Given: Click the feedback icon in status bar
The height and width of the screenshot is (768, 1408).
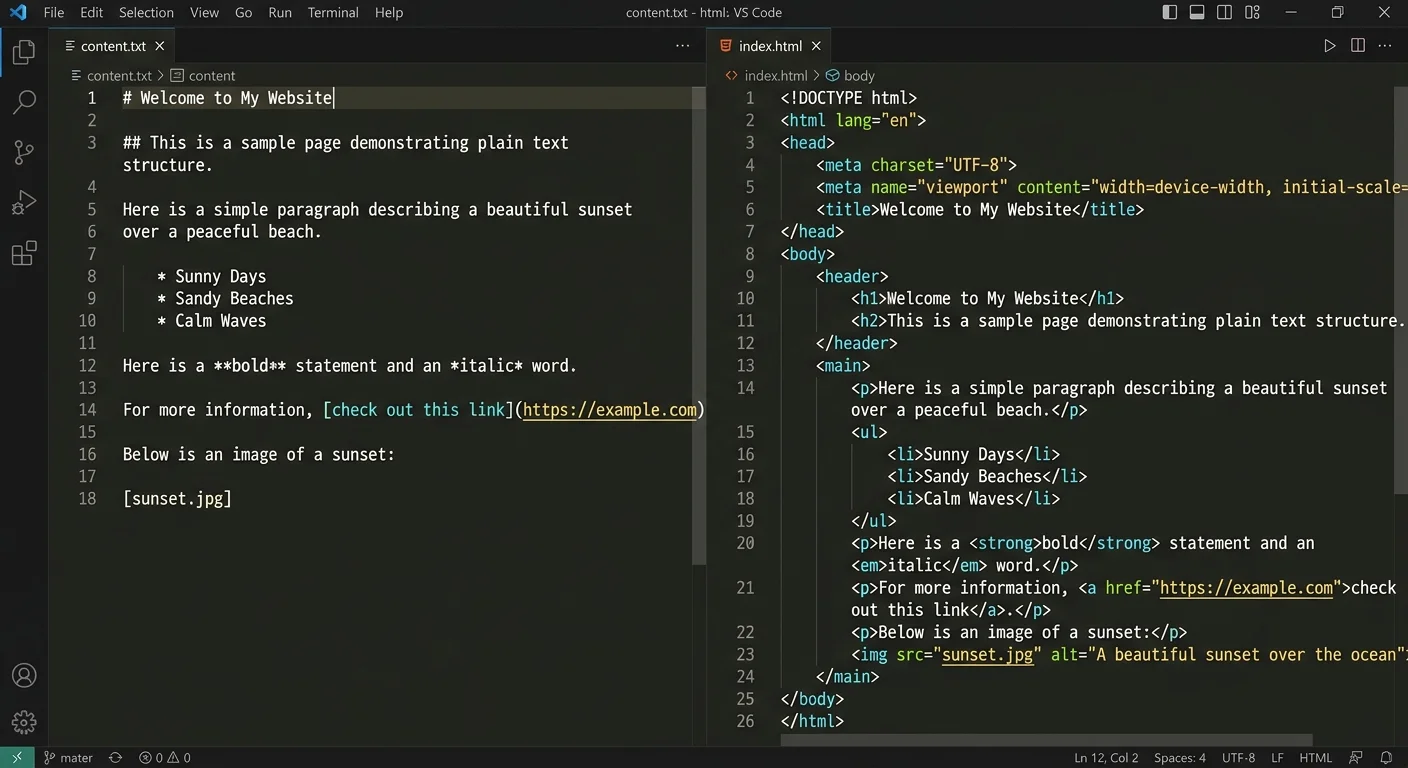Looking at the screenshot, I should 1356,758.
